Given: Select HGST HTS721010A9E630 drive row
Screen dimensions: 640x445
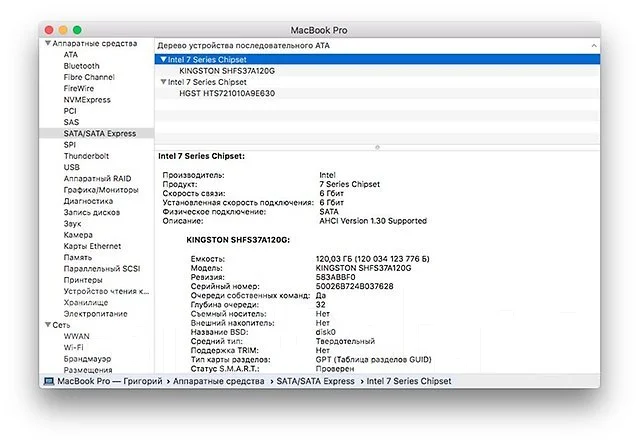Looking at the screenshot, I should point(377,93).
